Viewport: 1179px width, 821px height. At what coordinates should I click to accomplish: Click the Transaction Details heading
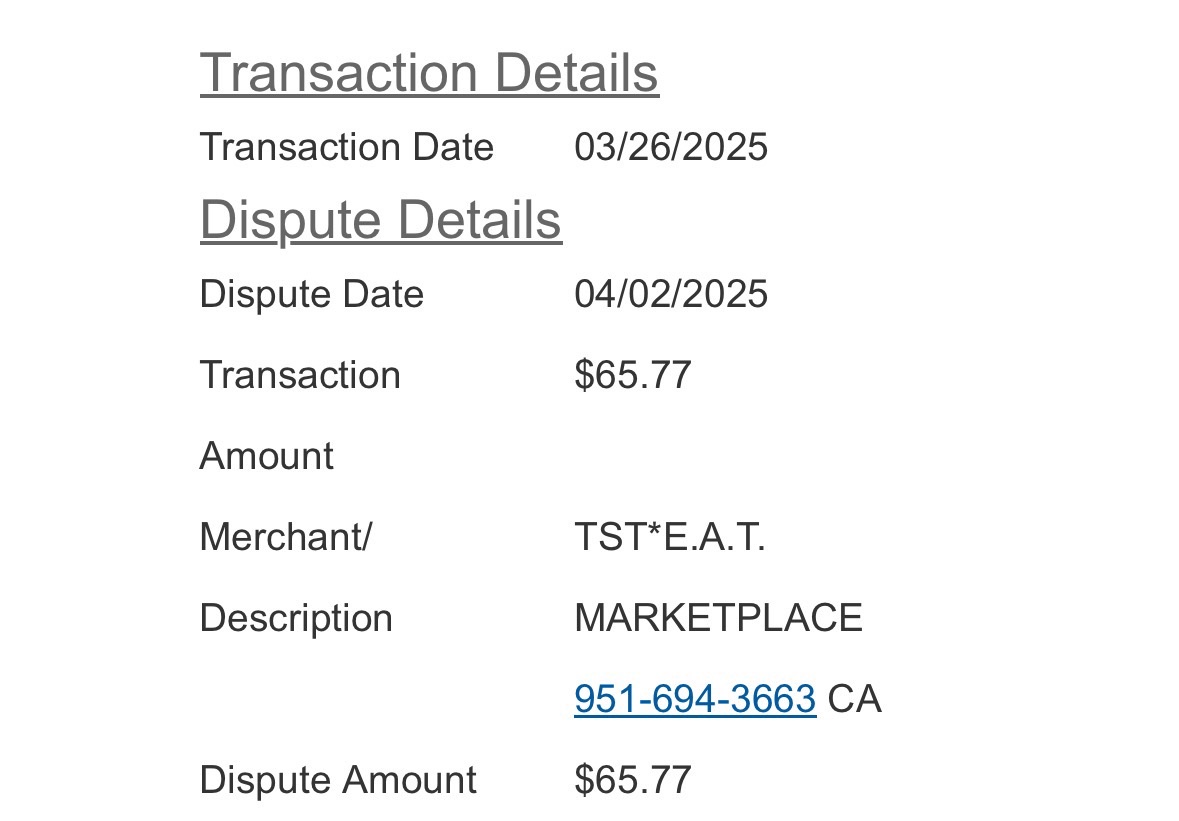429,73
